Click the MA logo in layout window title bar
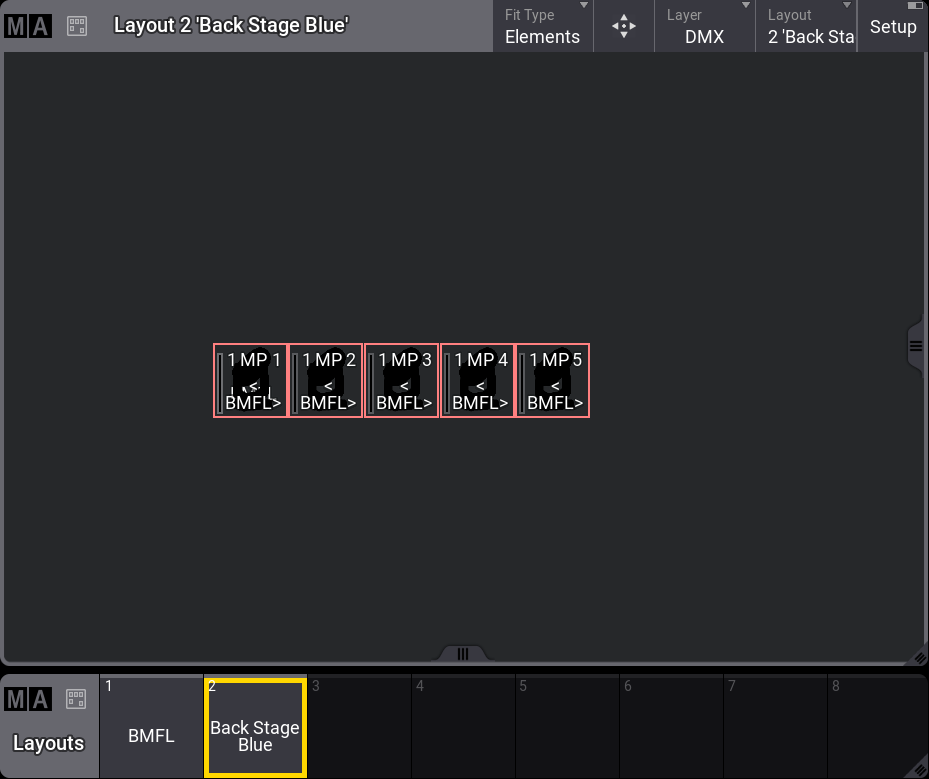929x779 pixels. pyautogui.click(x=28, y=26)
